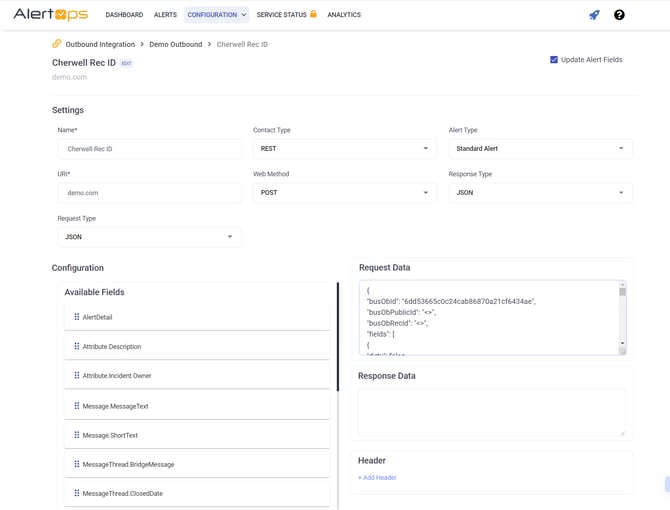Click drag handle for MessageThread.ClosedDate

[x=77, y=493]
